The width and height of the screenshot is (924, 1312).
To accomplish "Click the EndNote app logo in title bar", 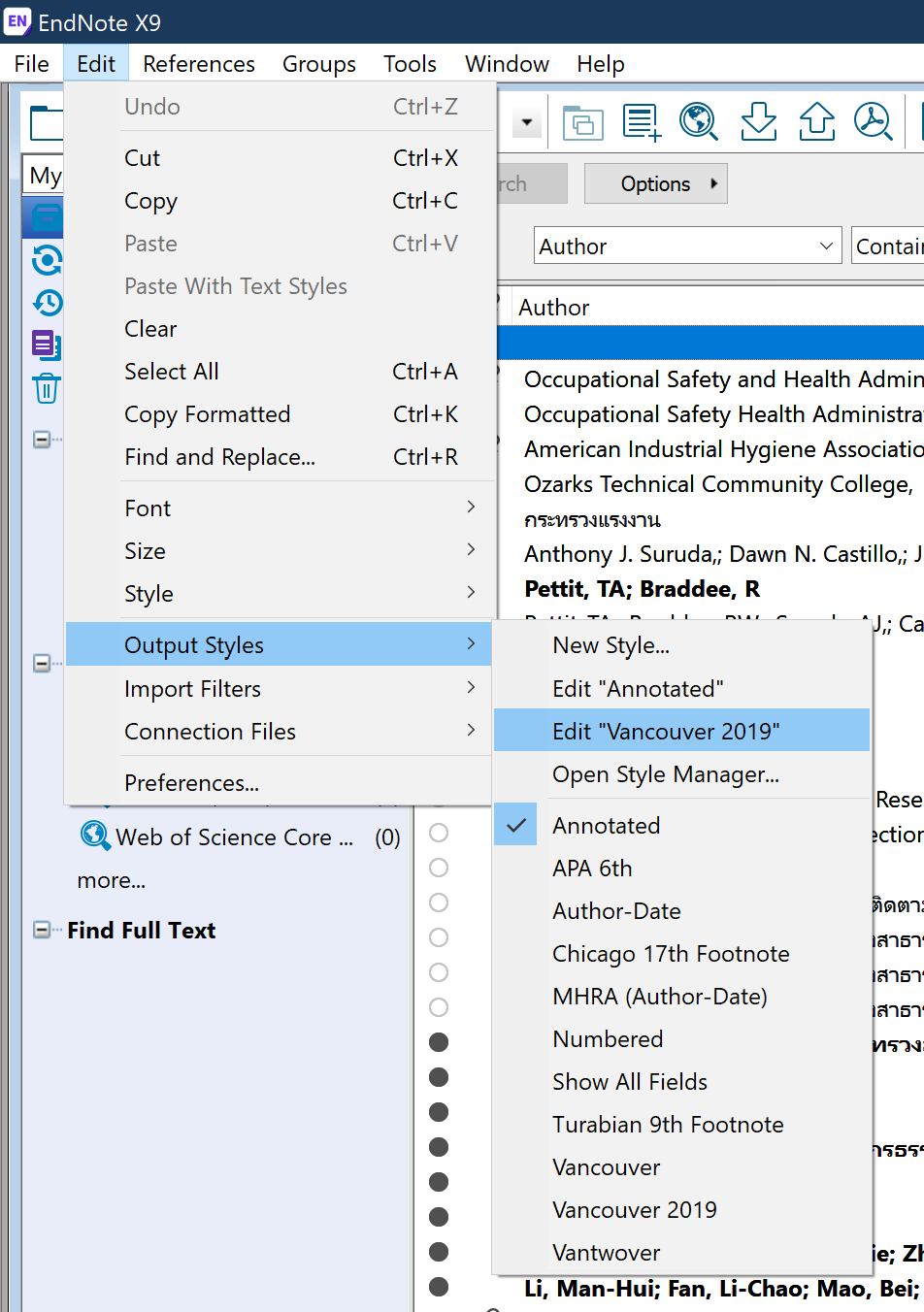I will pos(17,21).
